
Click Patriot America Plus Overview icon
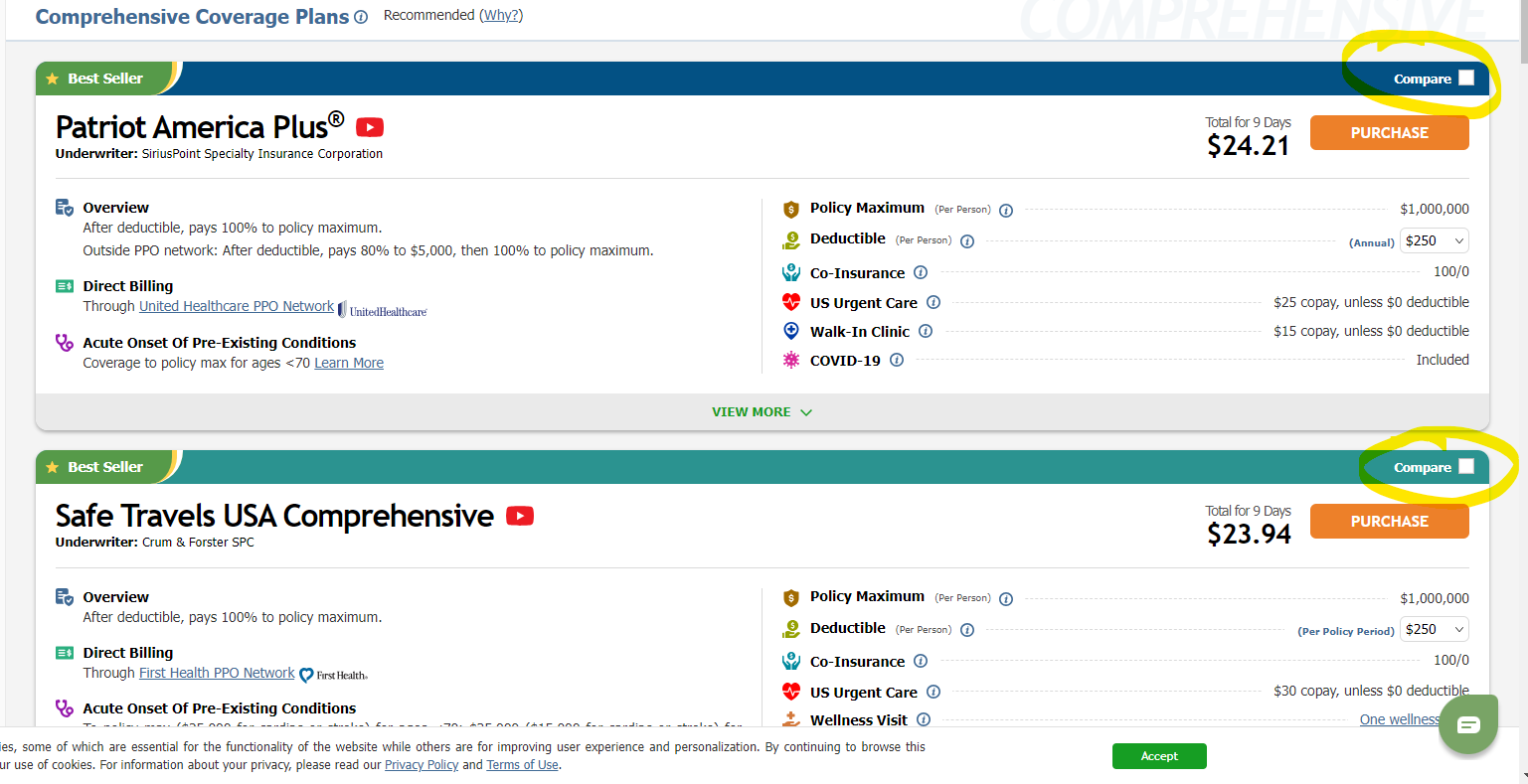65,208
